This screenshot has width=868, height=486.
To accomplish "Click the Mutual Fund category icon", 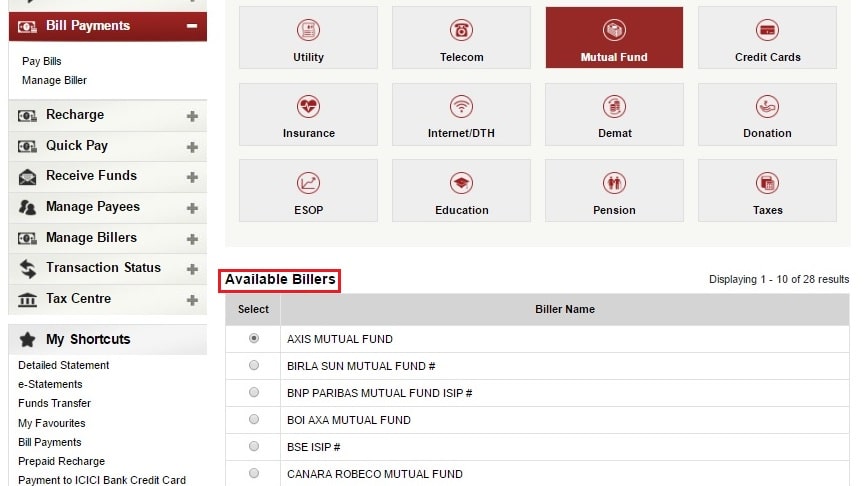I will coord(614,30).
